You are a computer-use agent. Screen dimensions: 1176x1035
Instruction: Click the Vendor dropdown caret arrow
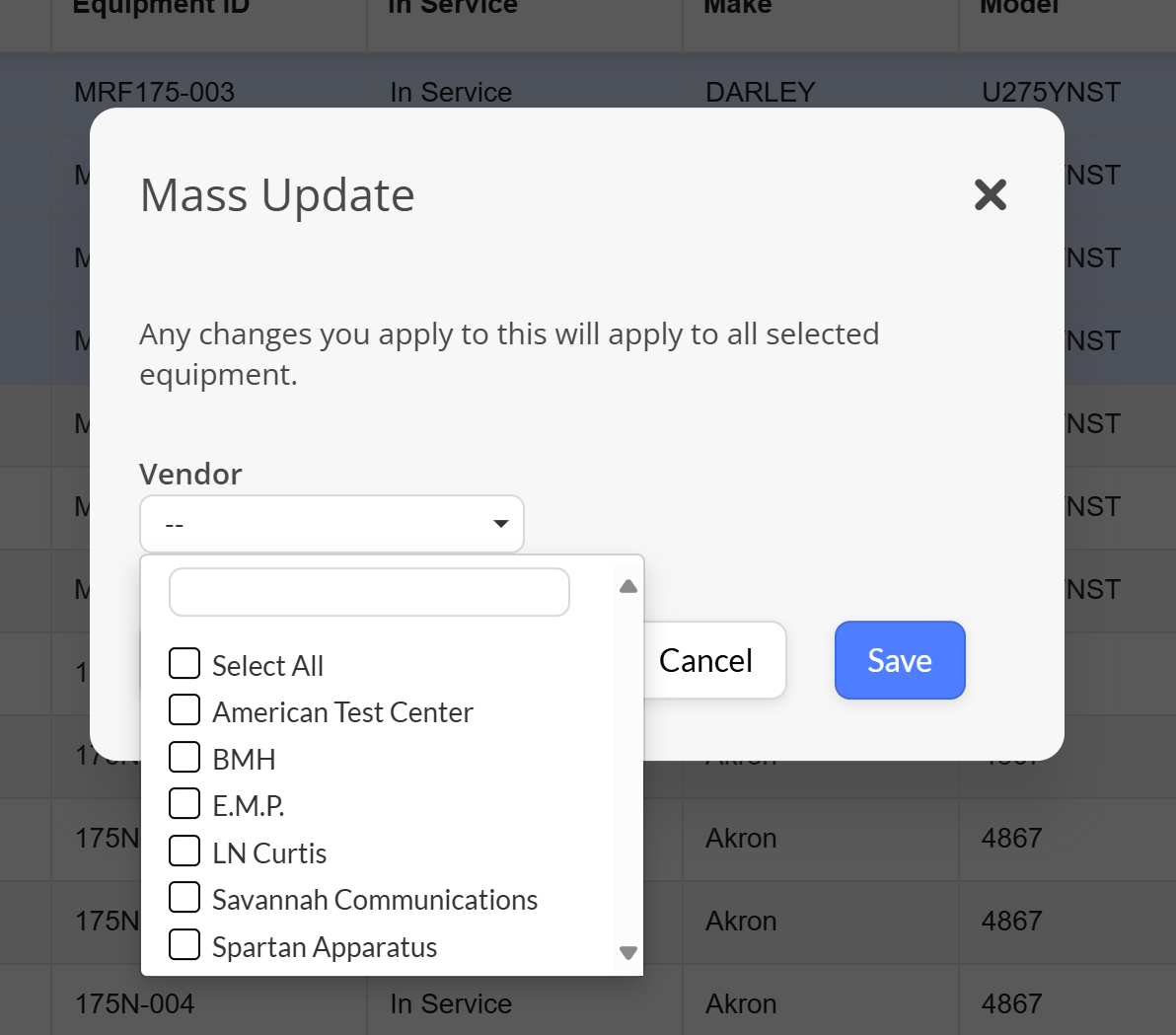[x=501, y=524]
